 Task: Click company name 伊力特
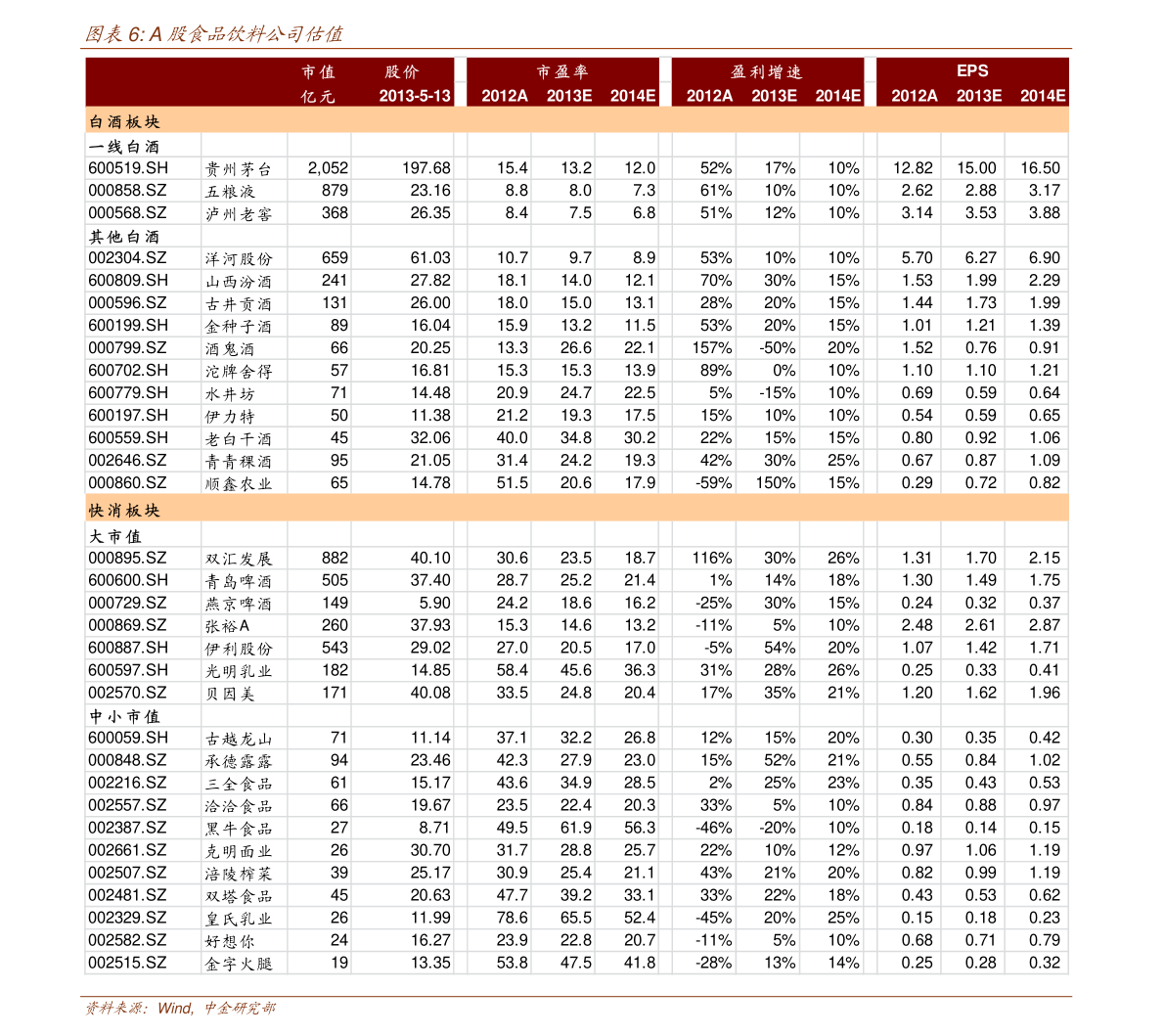(230, 416)
